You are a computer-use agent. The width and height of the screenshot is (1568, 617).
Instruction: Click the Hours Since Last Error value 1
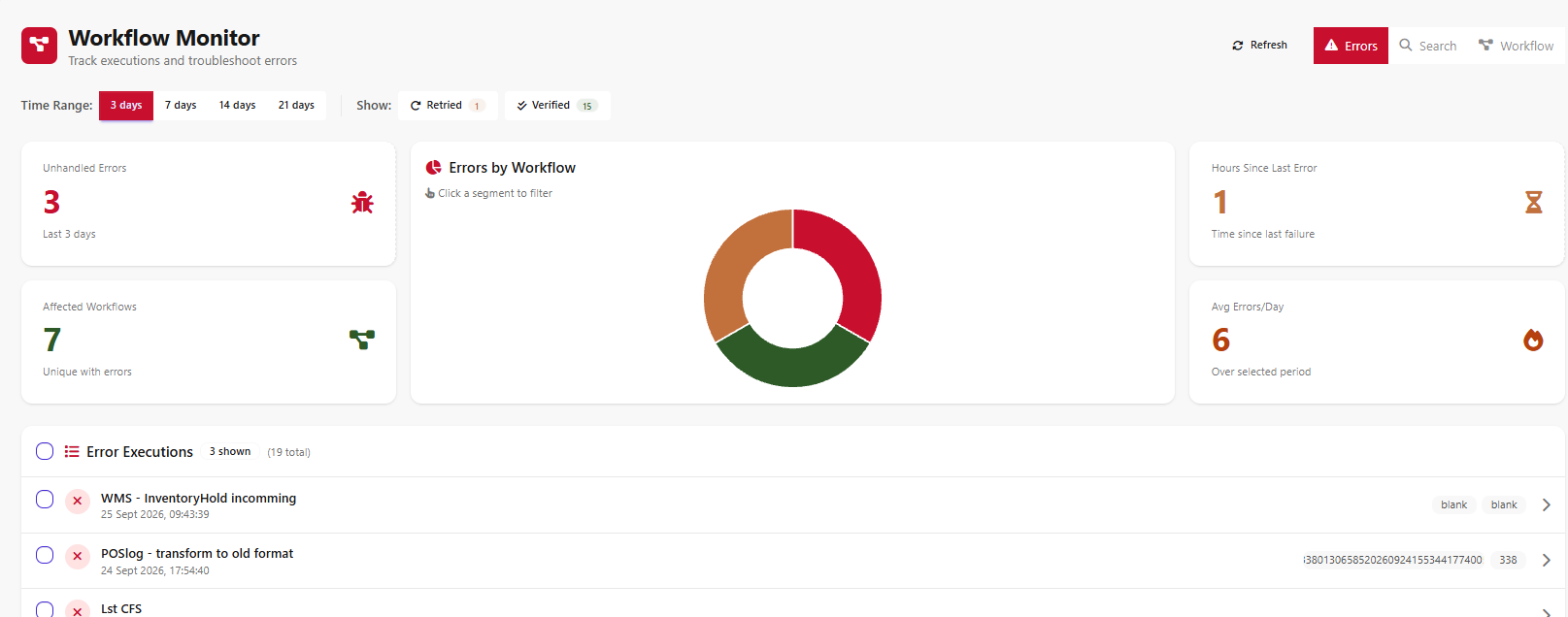coord(1219,202)
